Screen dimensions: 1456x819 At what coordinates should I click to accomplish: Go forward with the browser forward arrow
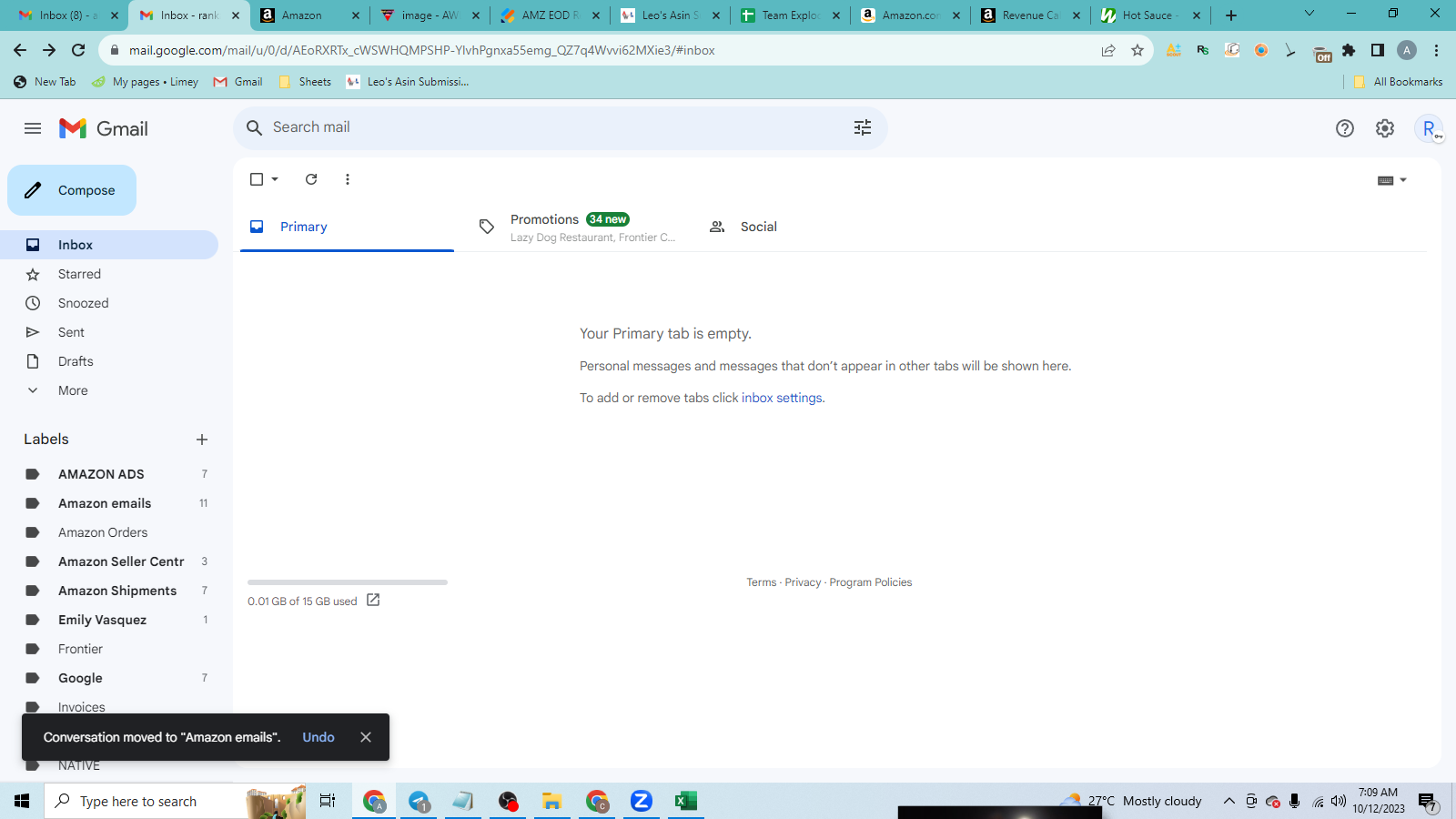click(x=49, y=50)
